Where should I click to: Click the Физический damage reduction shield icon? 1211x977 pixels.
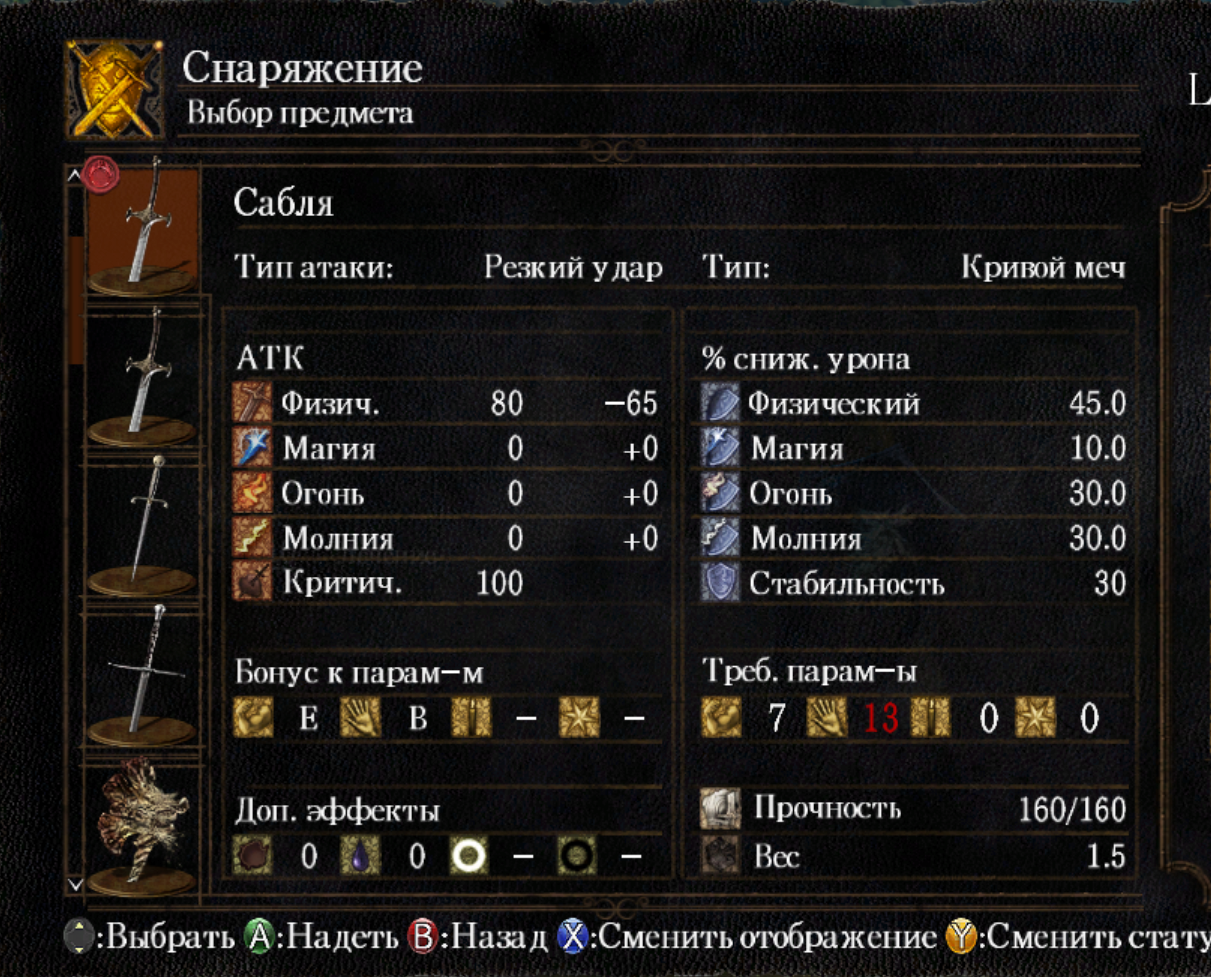720,403
